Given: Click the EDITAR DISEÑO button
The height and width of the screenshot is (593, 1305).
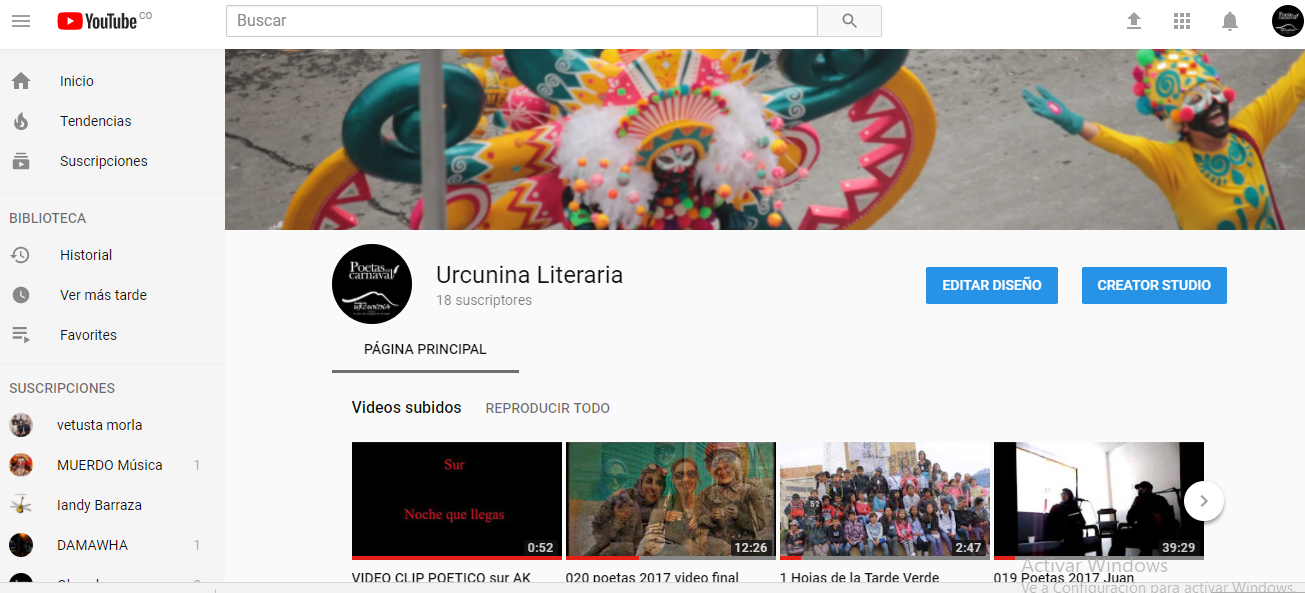Looking at the screenshot, I should point(992,285).
